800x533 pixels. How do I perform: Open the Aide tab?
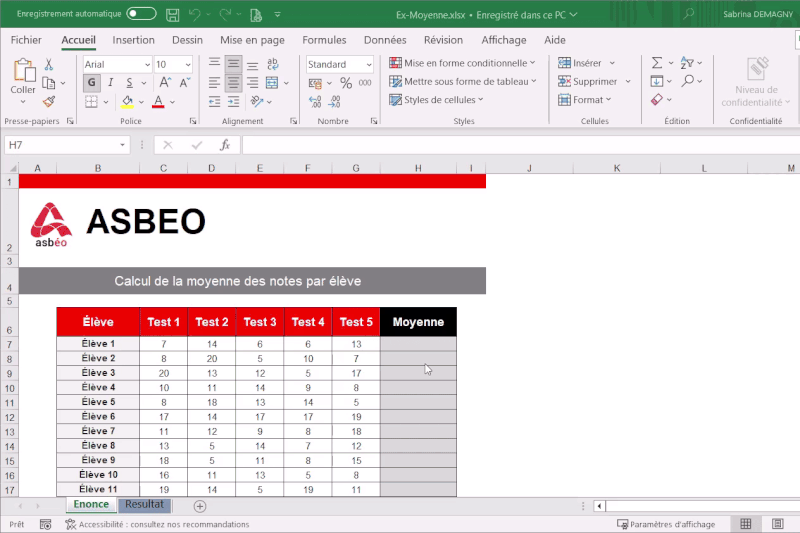pyautogui.click(x=555, y=40)
